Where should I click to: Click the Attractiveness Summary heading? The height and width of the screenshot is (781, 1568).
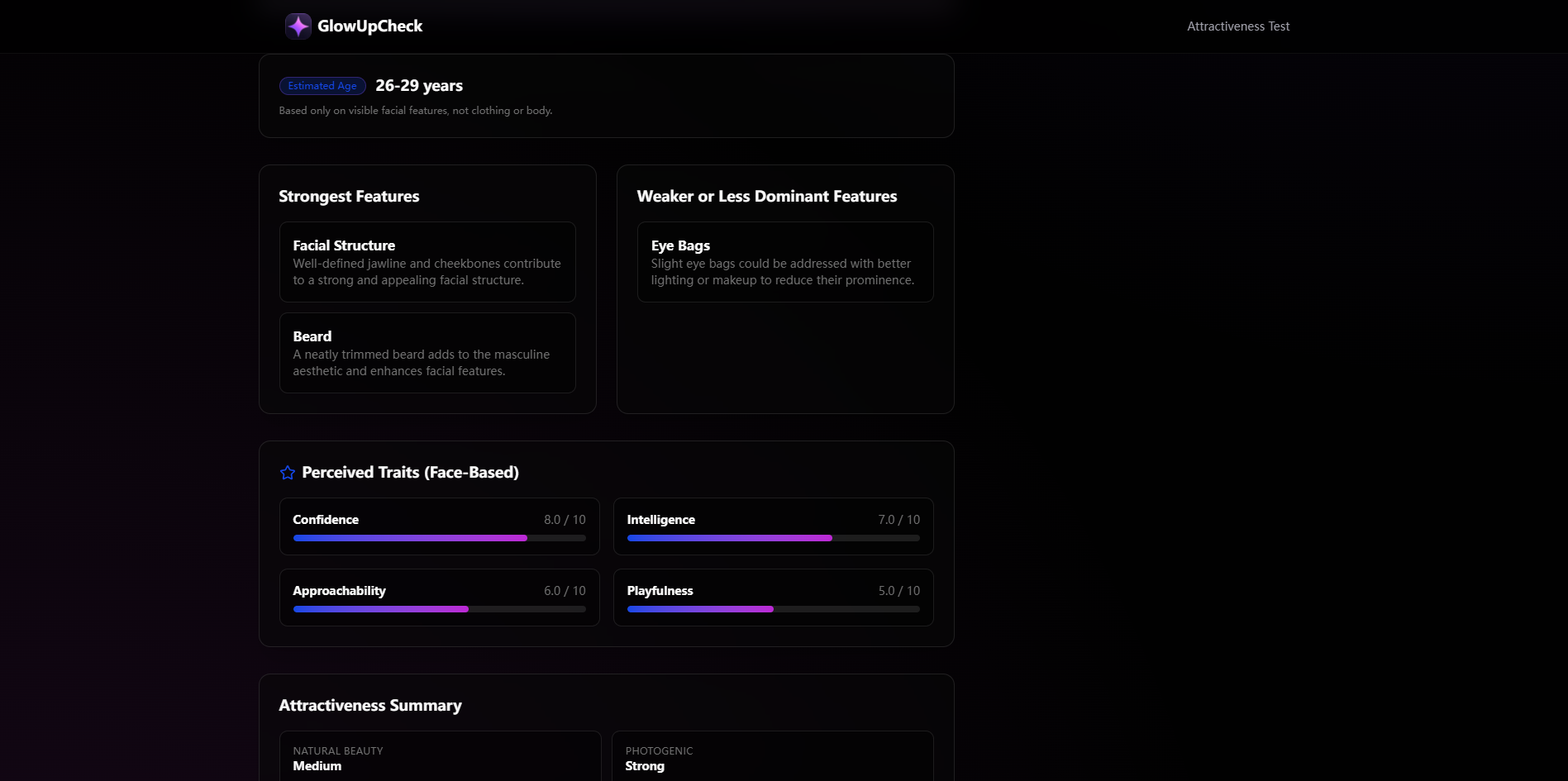click(370, 705)
